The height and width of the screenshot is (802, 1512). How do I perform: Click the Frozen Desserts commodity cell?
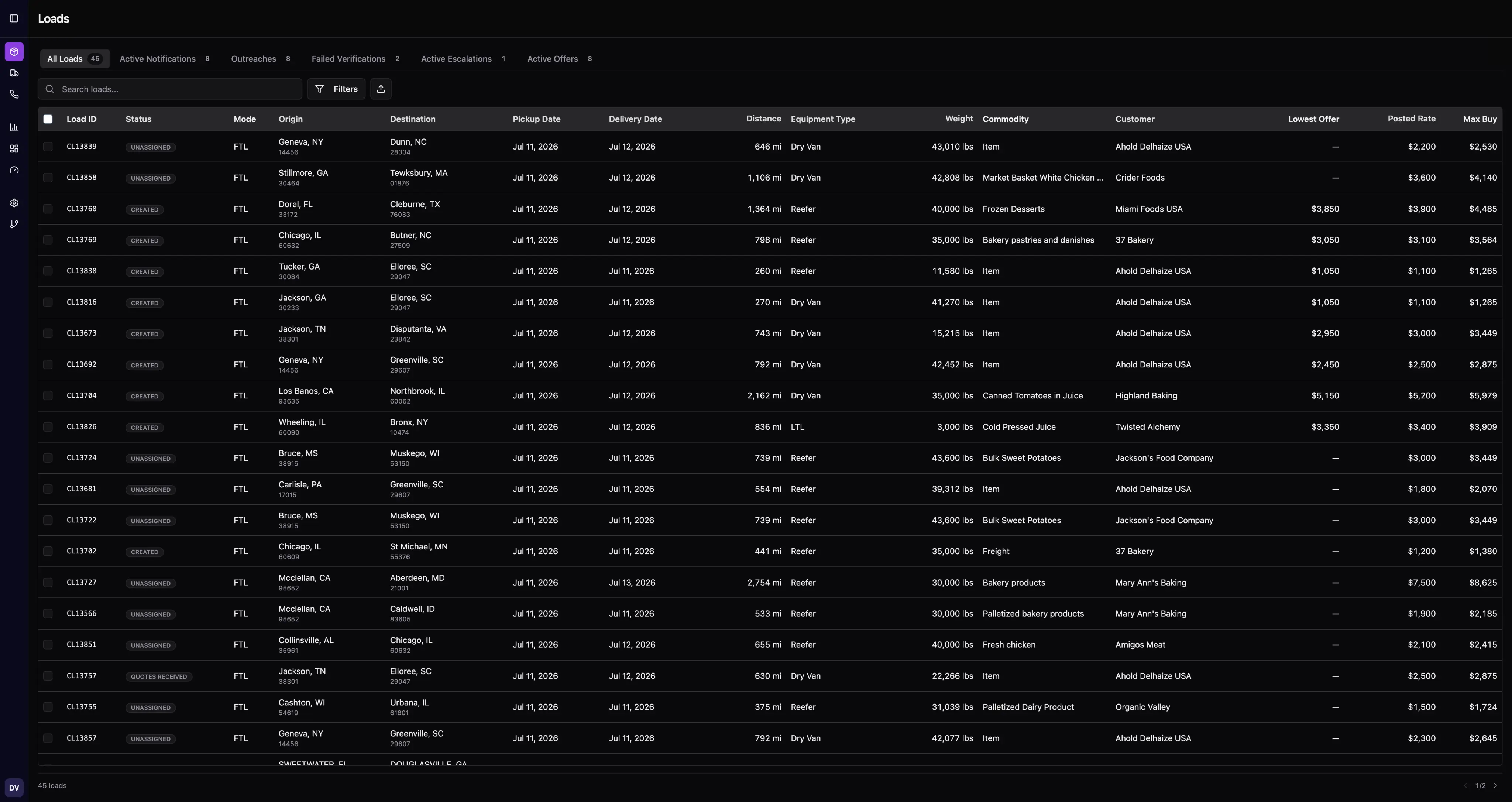pyautogui.click(x=1014, y=209)
